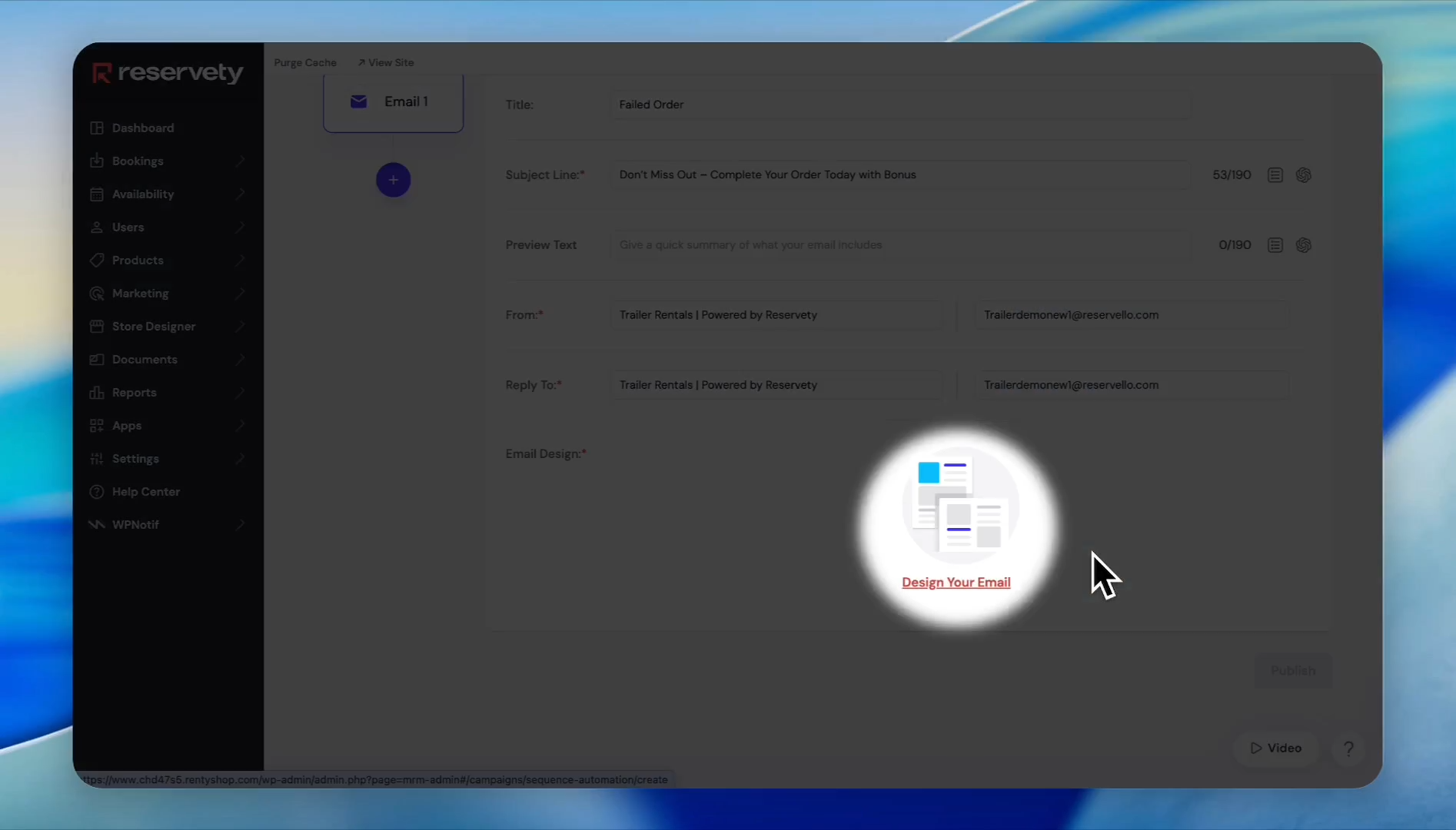Click AI assistant icon for Preview Text
Image resolution: width=1456 pixels, height=830 pixels.
click(1303, 245)
